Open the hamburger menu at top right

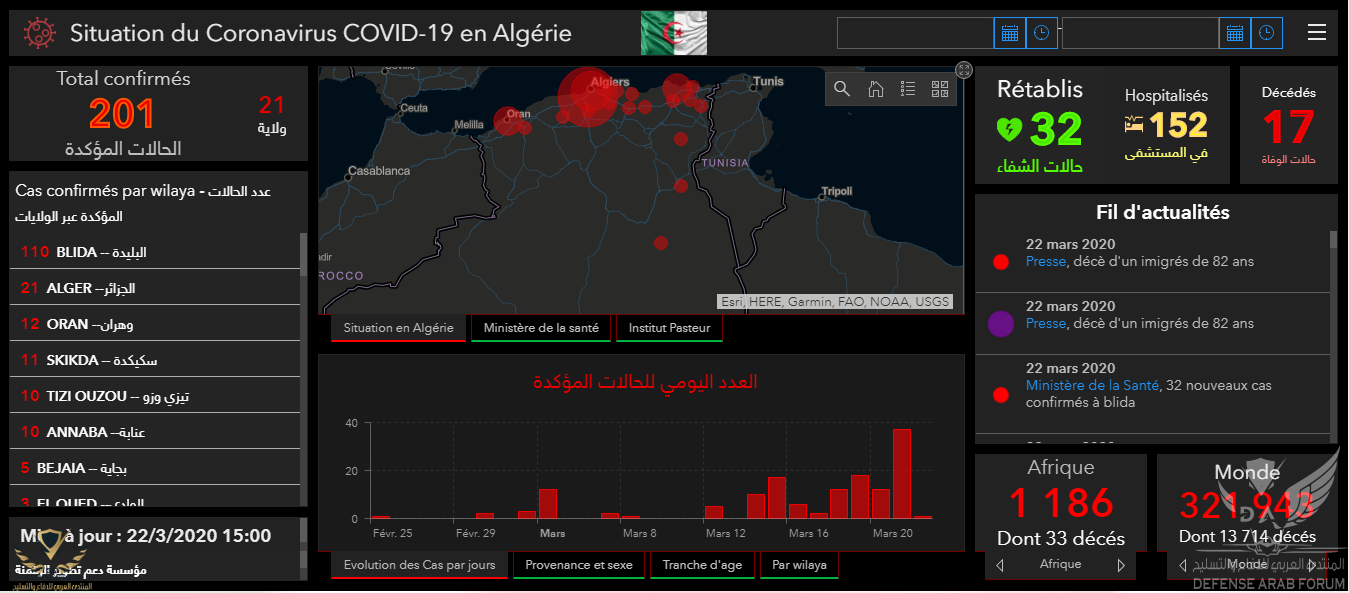(x=1317, y=33)
